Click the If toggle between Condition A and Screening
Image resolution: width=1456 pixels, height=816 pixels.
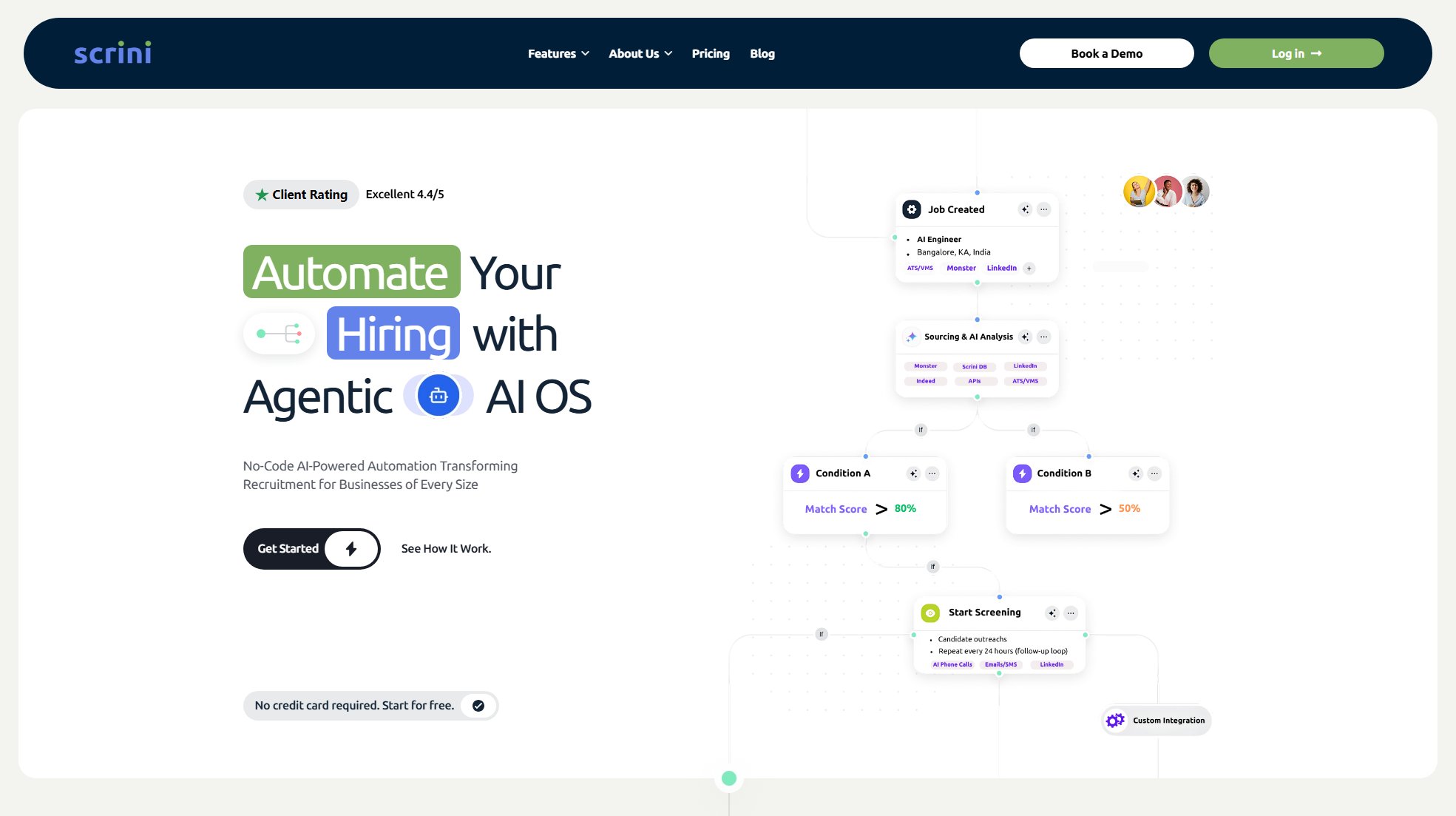(932, 567)
